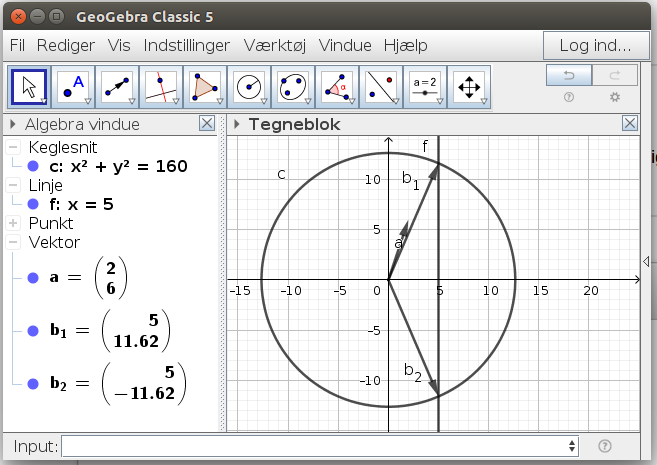Open settings gear icon
Screen dimensions: 657x465
(x=615, y=97)
